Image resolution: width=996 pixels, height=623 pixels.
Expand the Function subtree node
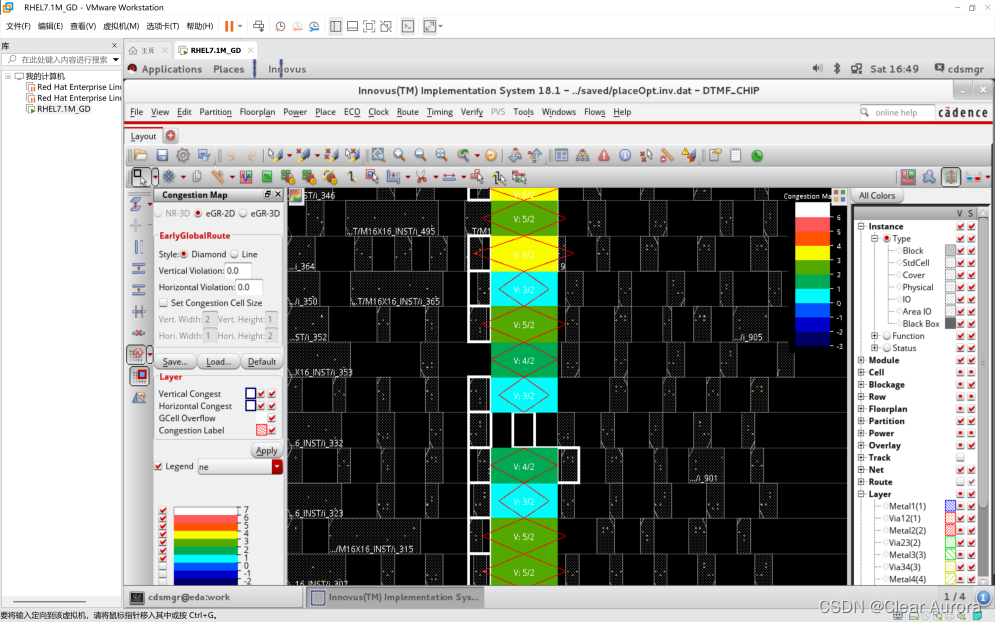point(875,336)
